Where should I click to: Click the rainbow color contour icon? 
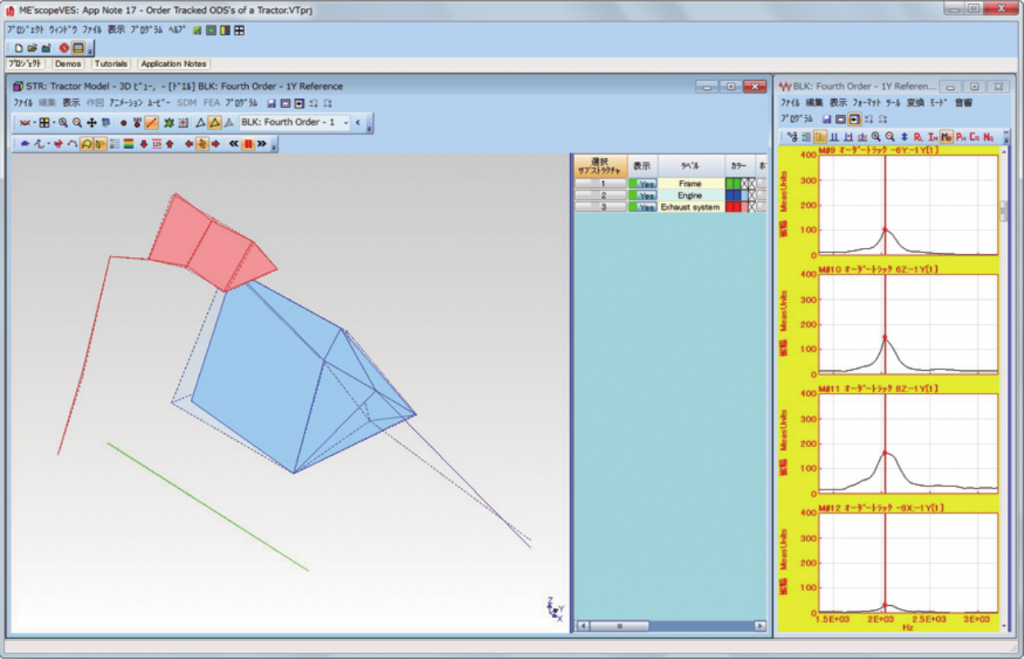click(129, 143)
